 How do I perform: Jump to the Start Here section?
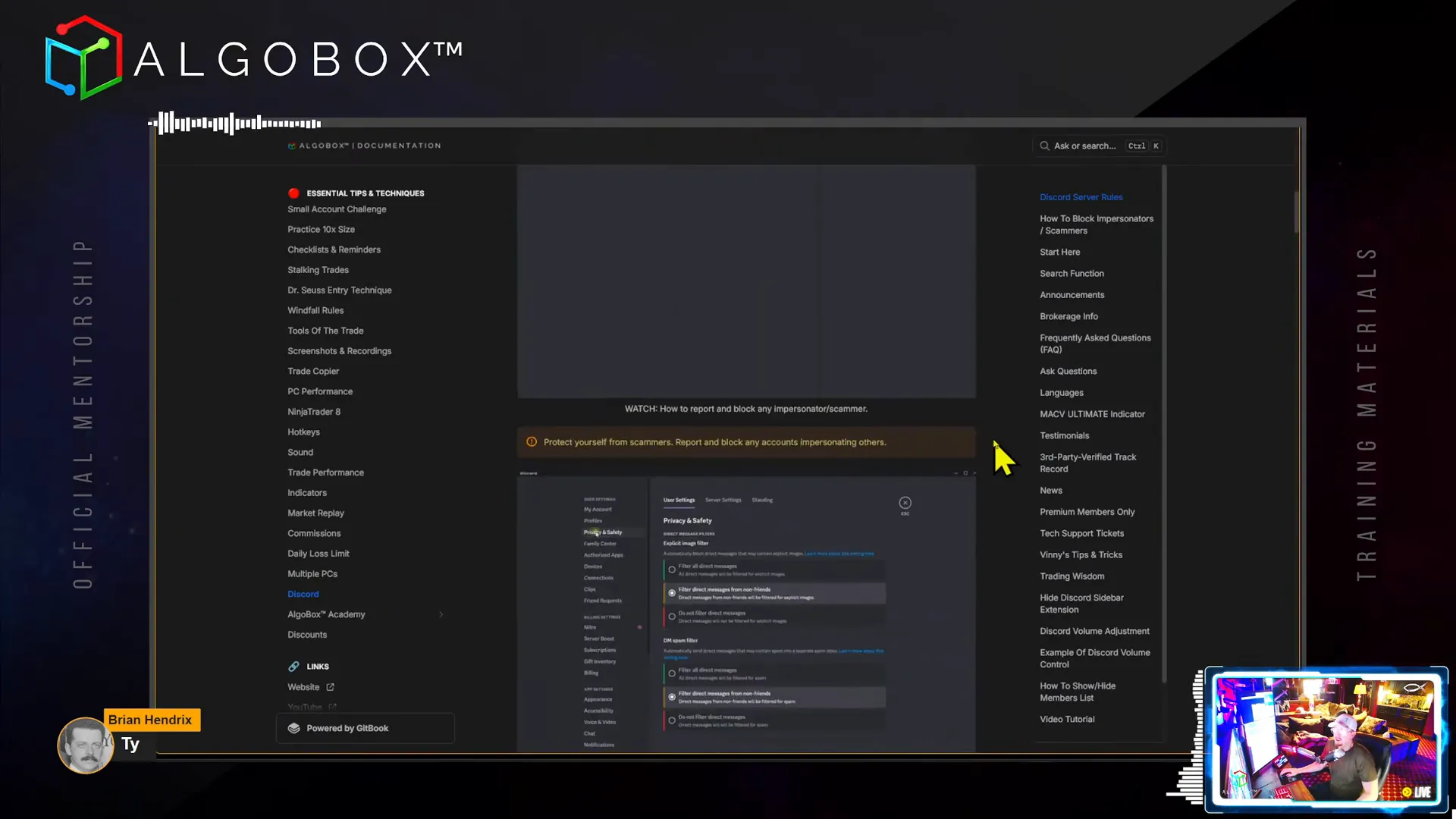(x=1059, y=253)
